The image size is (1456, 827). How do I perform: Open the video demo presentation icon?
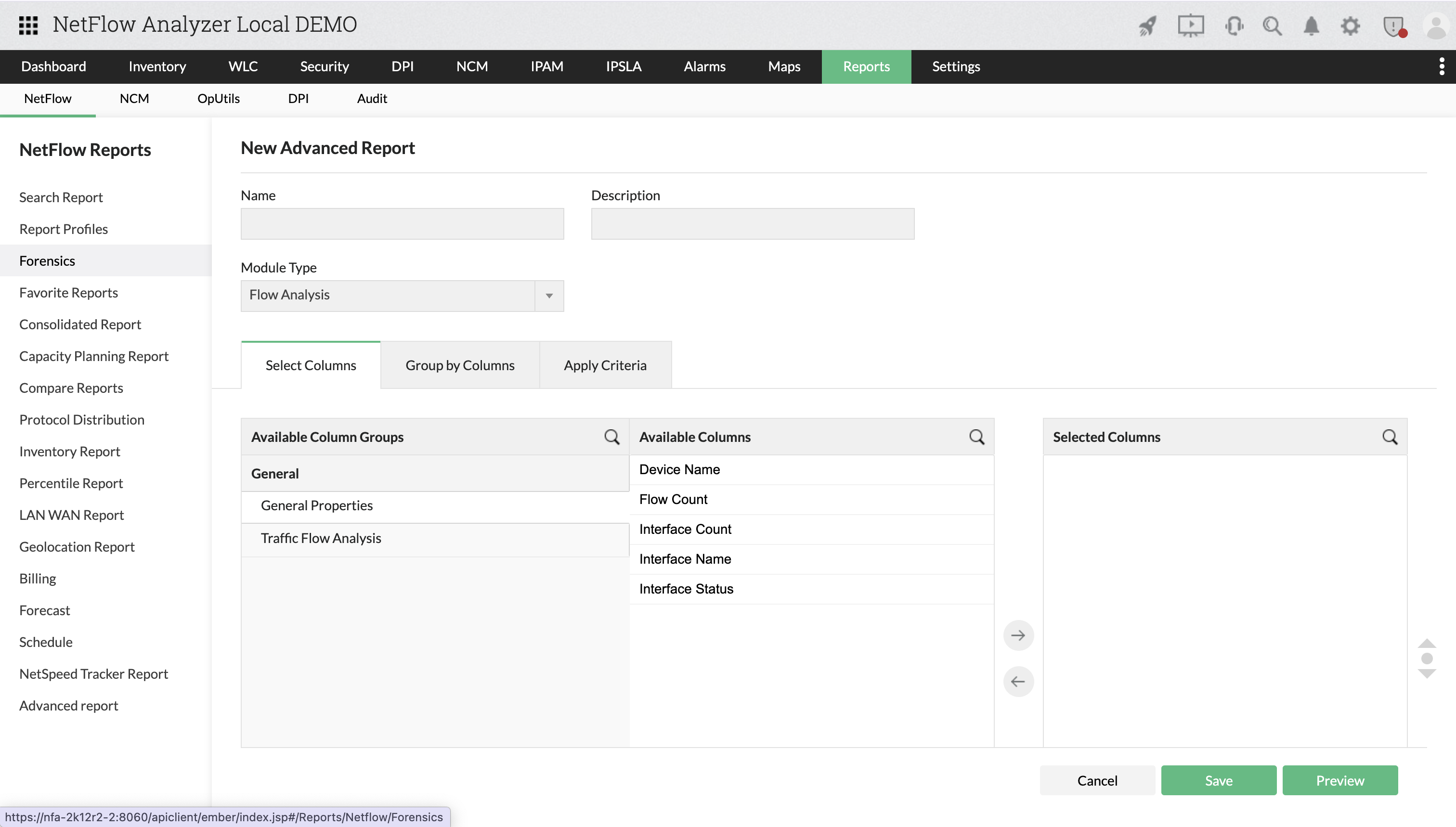(1191, 26)
